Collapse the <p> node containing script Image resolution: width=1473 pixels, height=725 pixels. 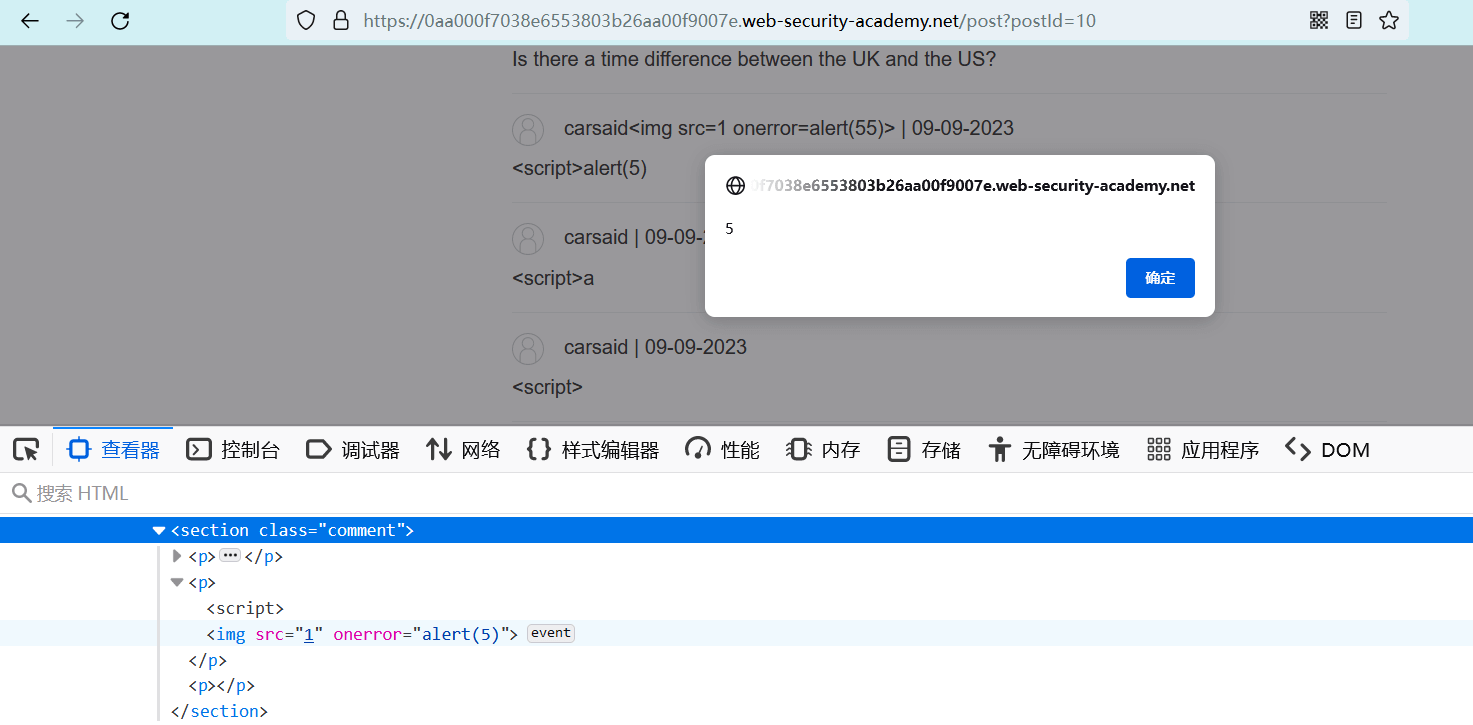[178, 582]
